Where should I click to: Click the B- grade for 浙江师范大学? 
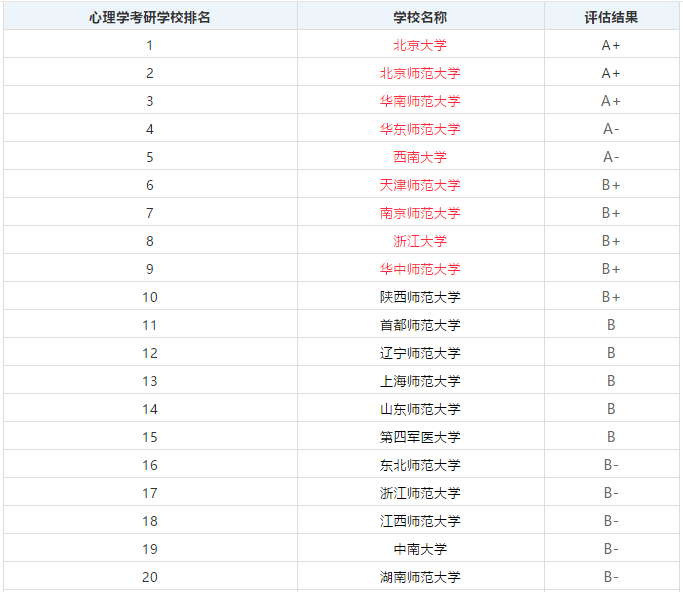[611, 493]
